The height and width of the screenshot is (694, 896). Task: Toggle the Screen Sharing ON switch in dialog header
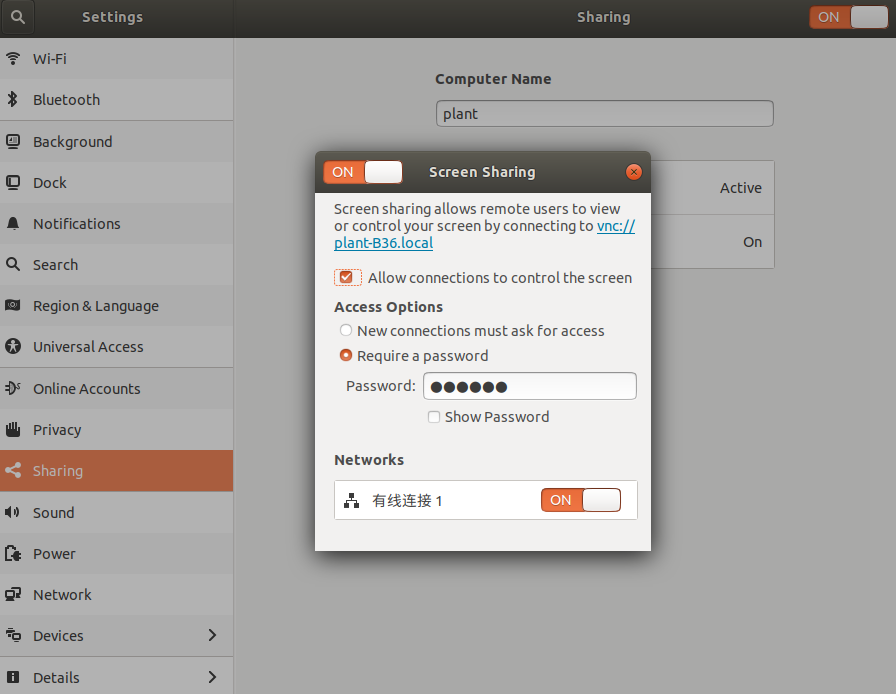point(363,172)
